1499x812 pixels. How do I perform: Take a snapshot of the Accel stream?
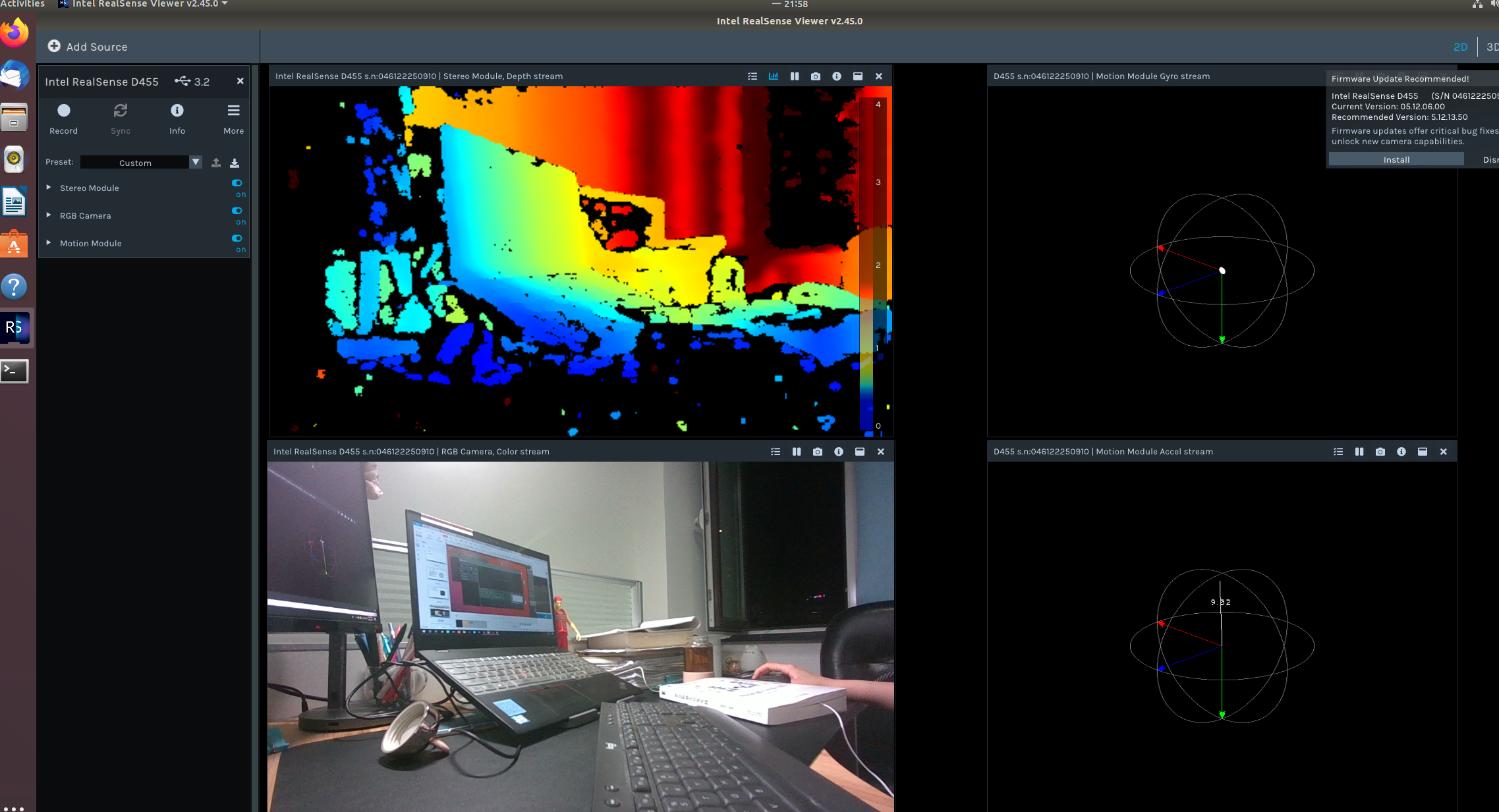point(1380,452)
